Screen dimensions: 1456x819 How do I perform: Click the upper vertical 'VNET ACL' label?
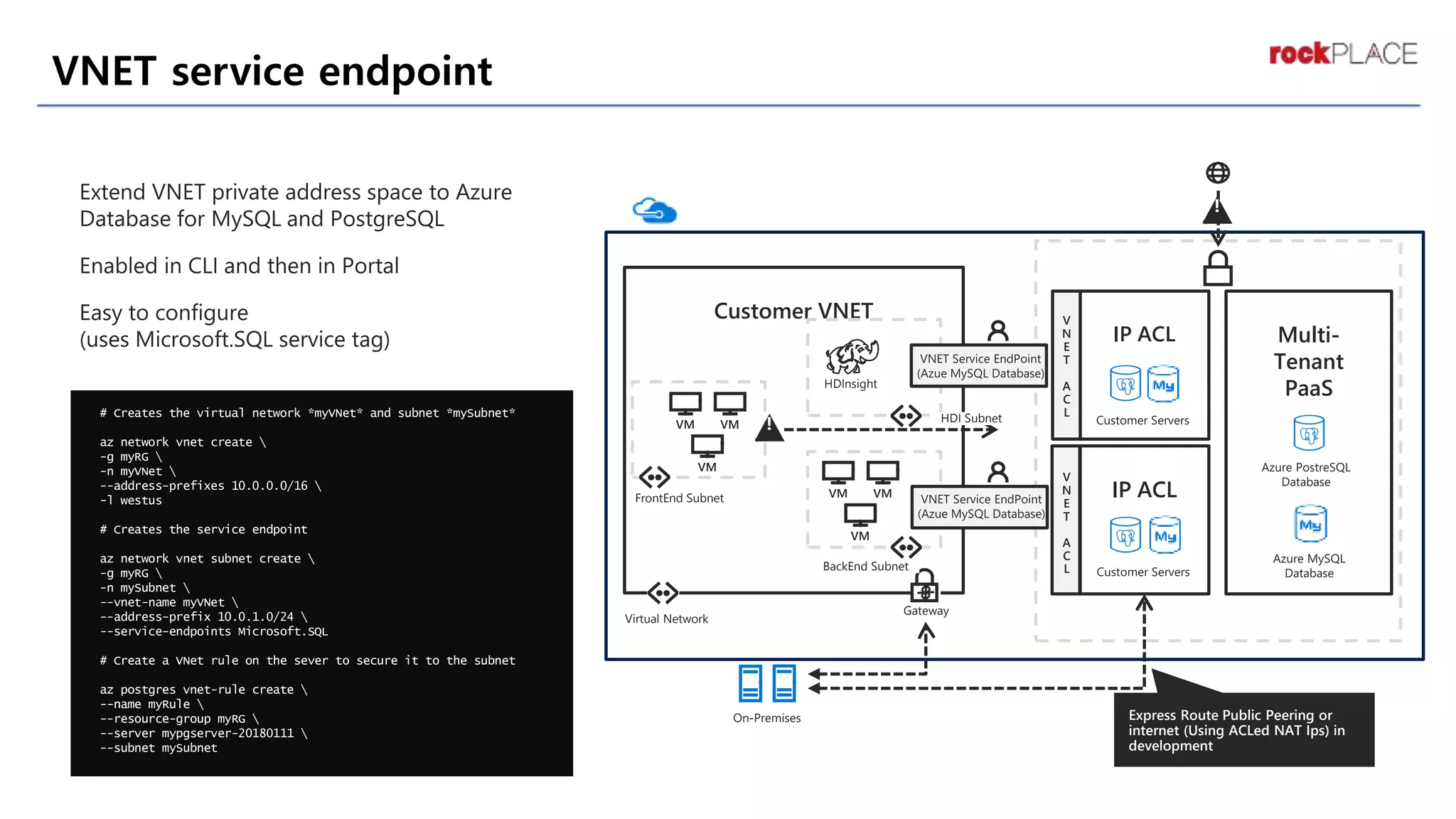tap(1066, 366)
